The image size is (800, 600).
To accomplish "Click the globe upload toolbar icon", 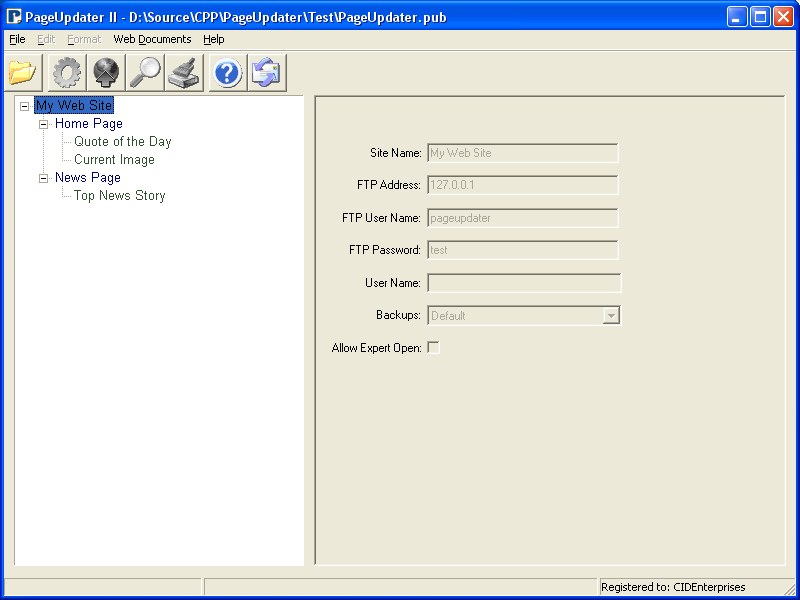I will [106, 73].
